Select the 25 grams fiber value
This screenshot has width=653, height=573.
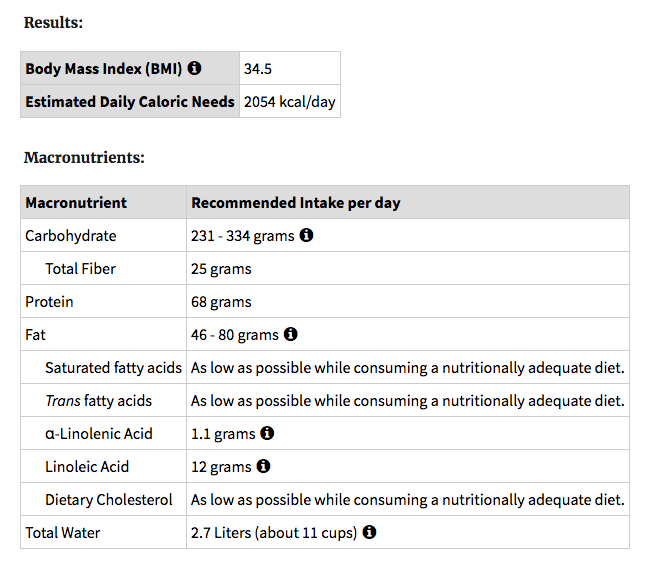(x=221, y=269)
